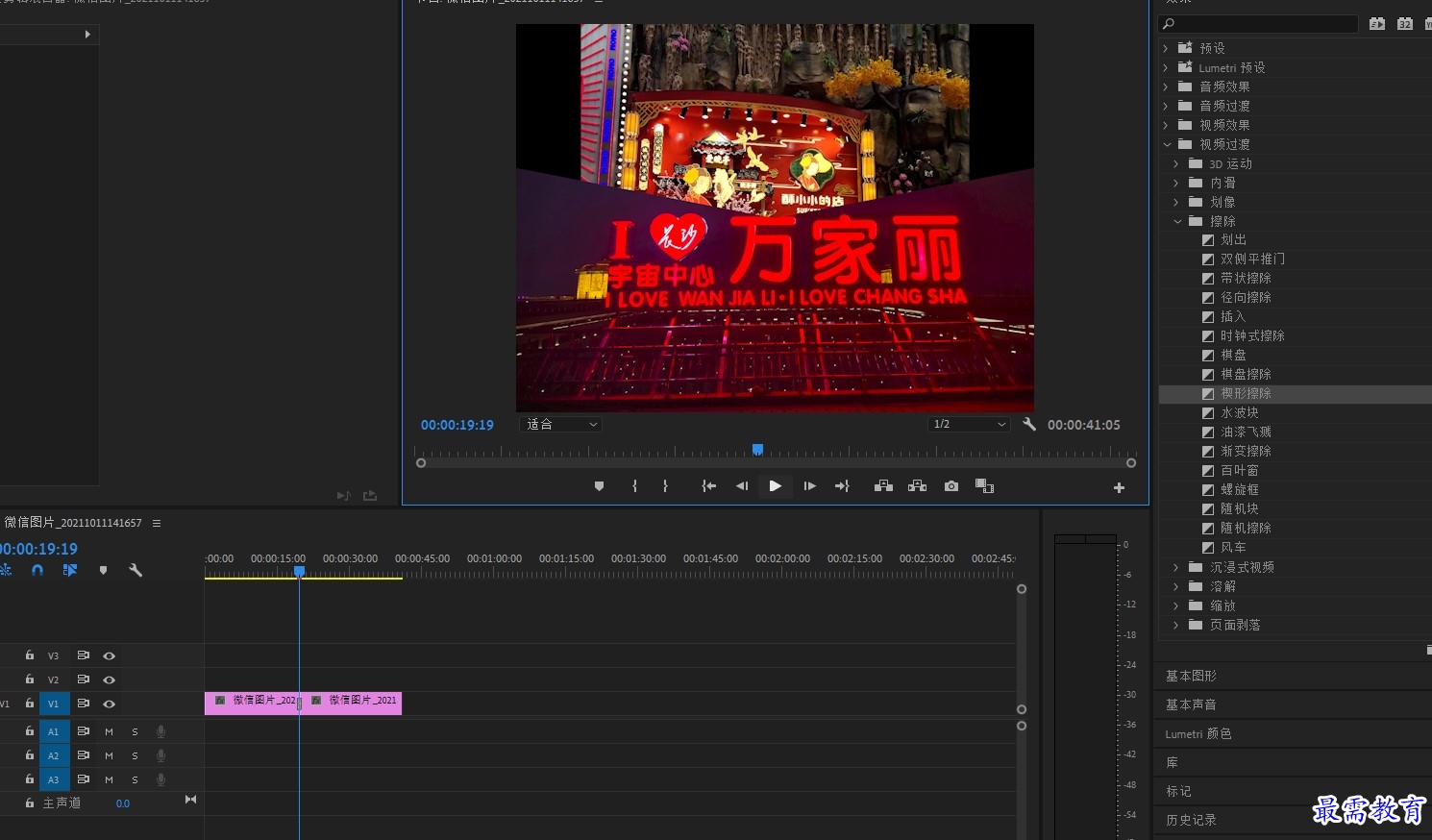Viewport: 1432px width, 840px height.
Task: Open the 基本声音 panel
Action: coord(1191,704)
